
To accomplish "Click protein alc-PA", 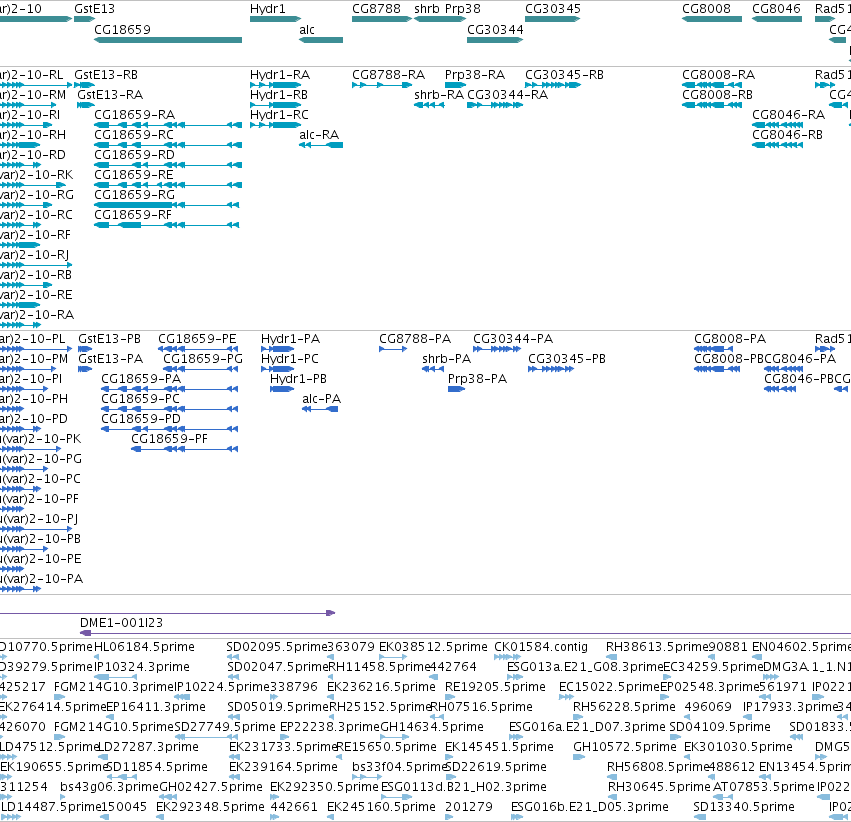I will tap(322, 399).
